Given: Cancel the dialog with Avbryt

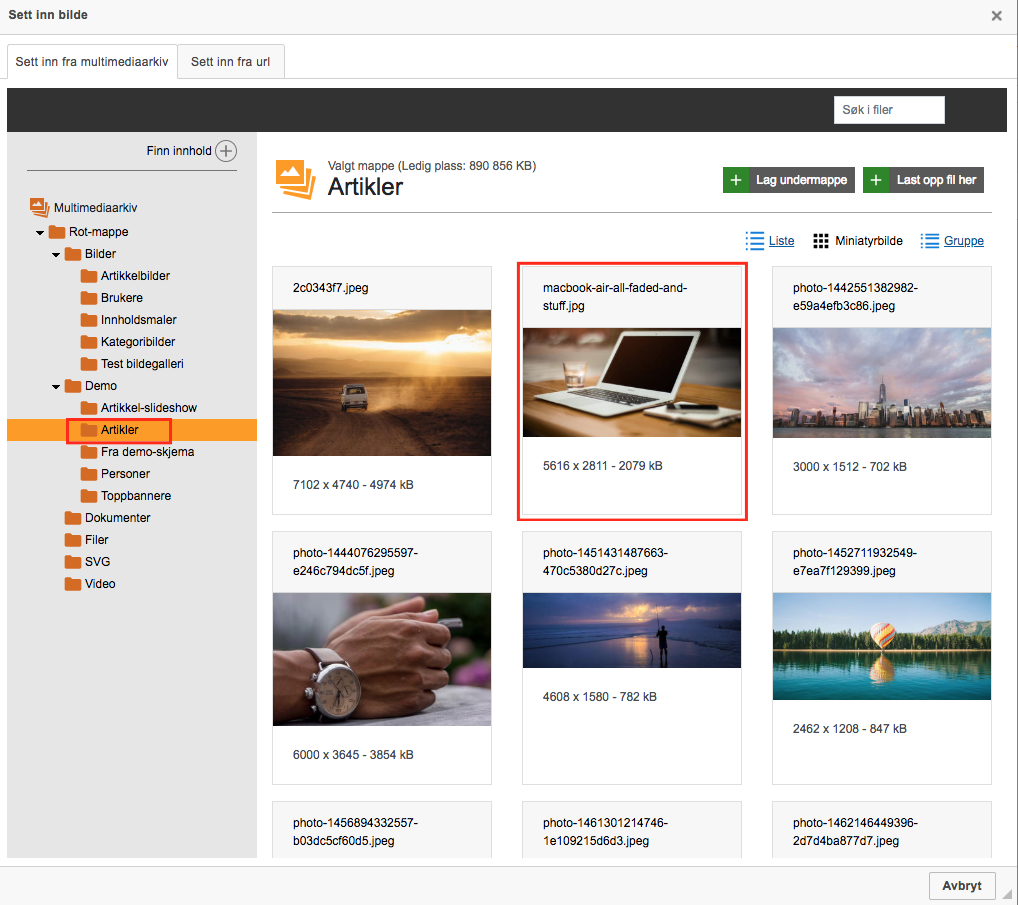Looking at the screenshot, I should pos(962,886).
